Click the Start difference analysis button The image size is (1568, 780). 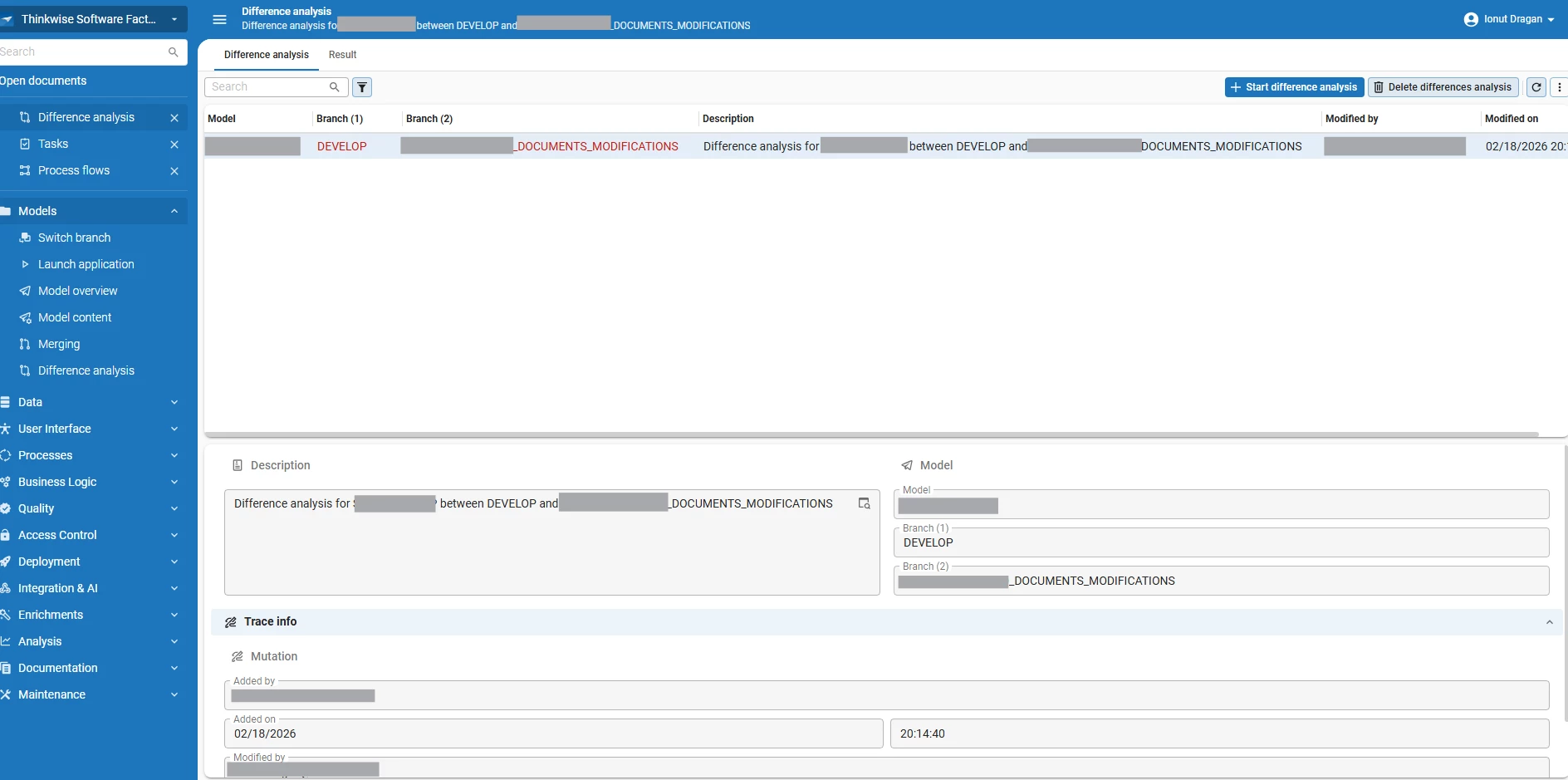click(x=1294, y=87)
